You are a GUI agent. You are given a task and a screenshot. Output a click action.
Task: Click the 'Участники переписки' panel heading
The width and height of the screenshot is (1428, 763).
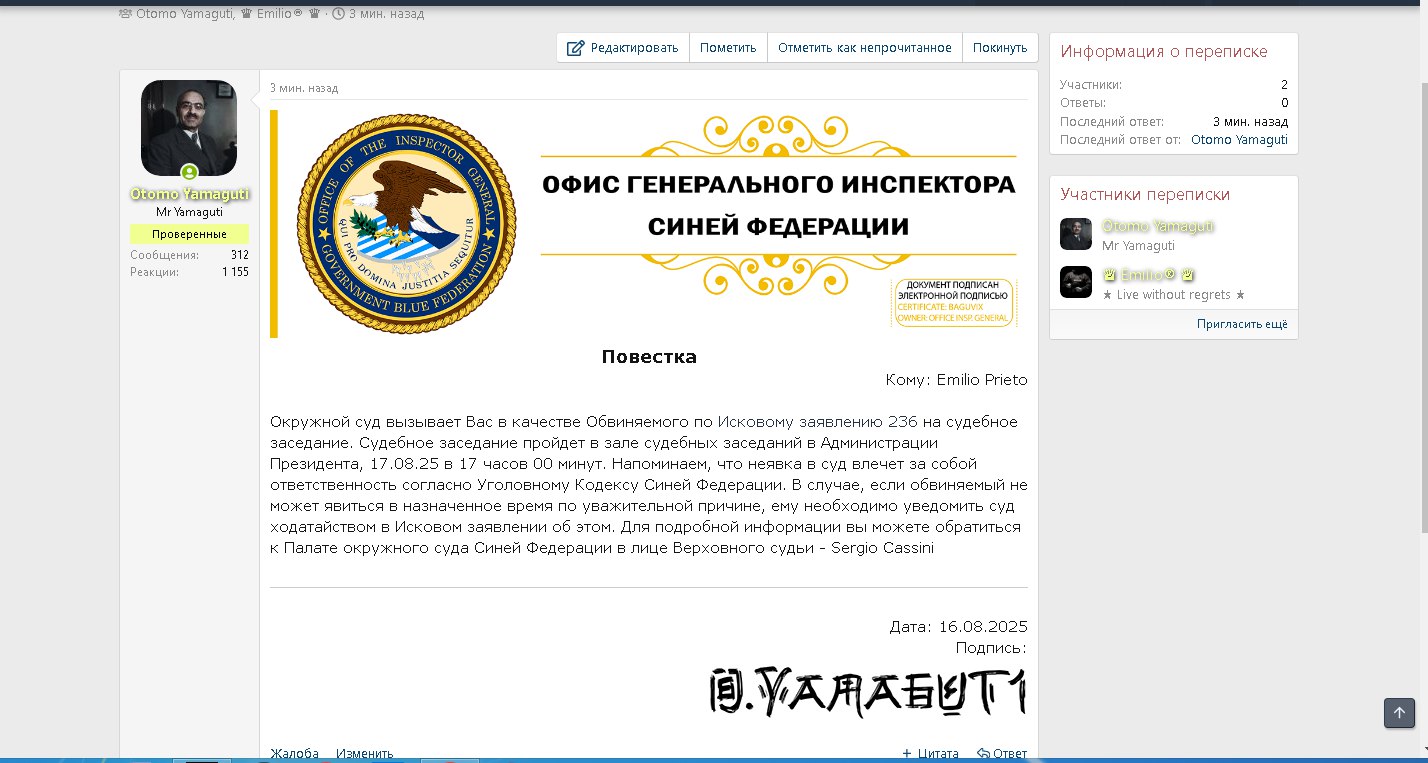[x=1145, y=194]
